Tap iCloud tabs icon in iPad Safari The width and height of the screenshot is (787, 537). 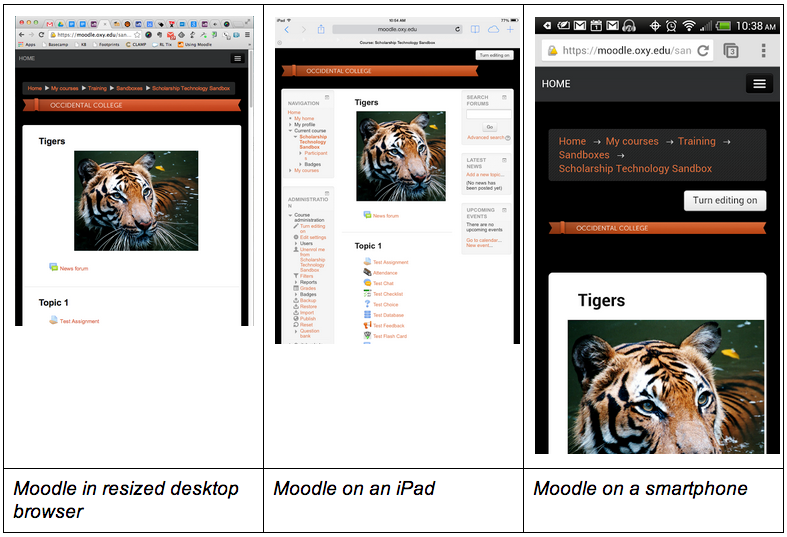tap(493, 30)
